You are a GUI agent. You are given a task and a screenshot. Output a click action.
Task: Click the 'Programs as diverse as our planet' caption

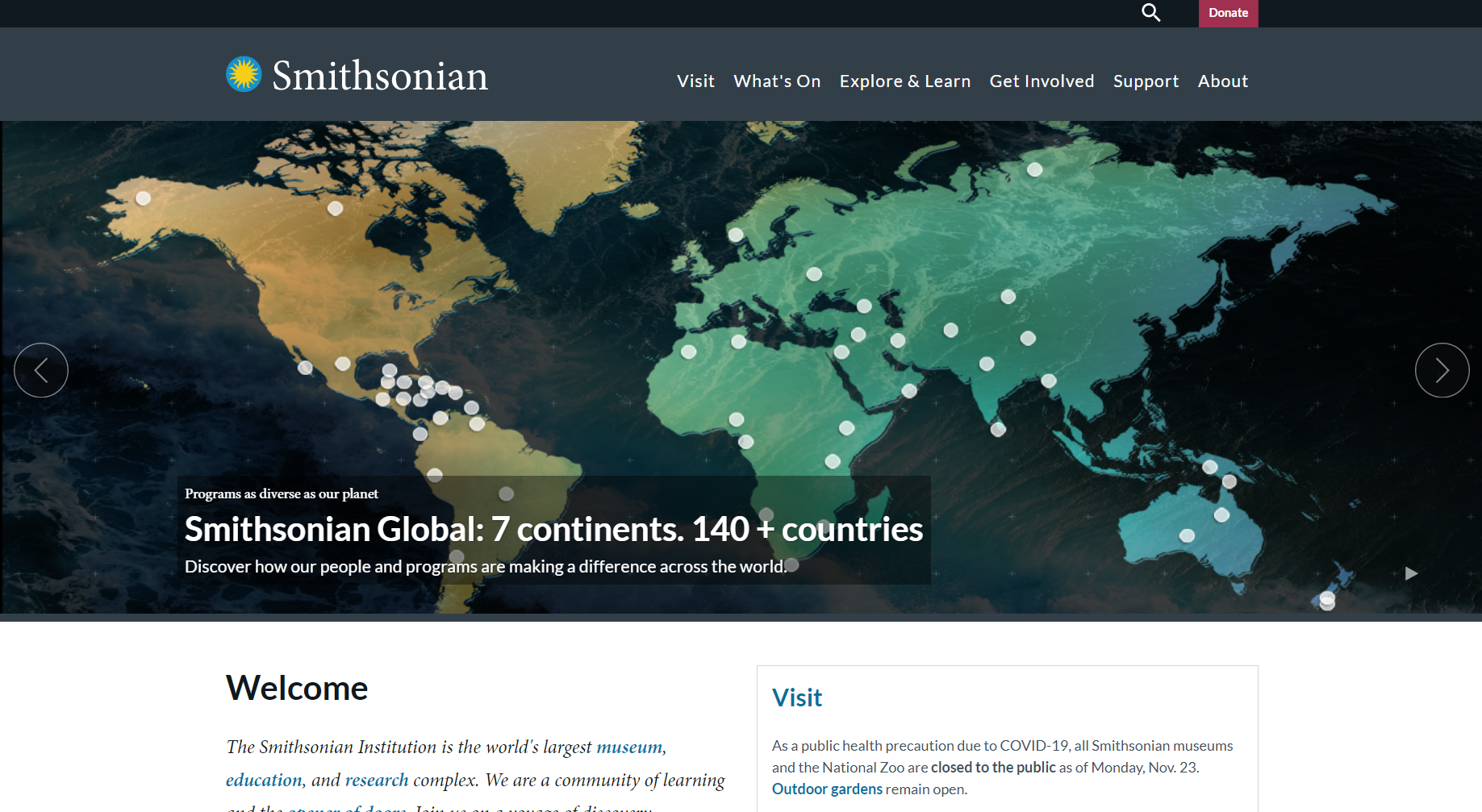click(x=282, y=493)
